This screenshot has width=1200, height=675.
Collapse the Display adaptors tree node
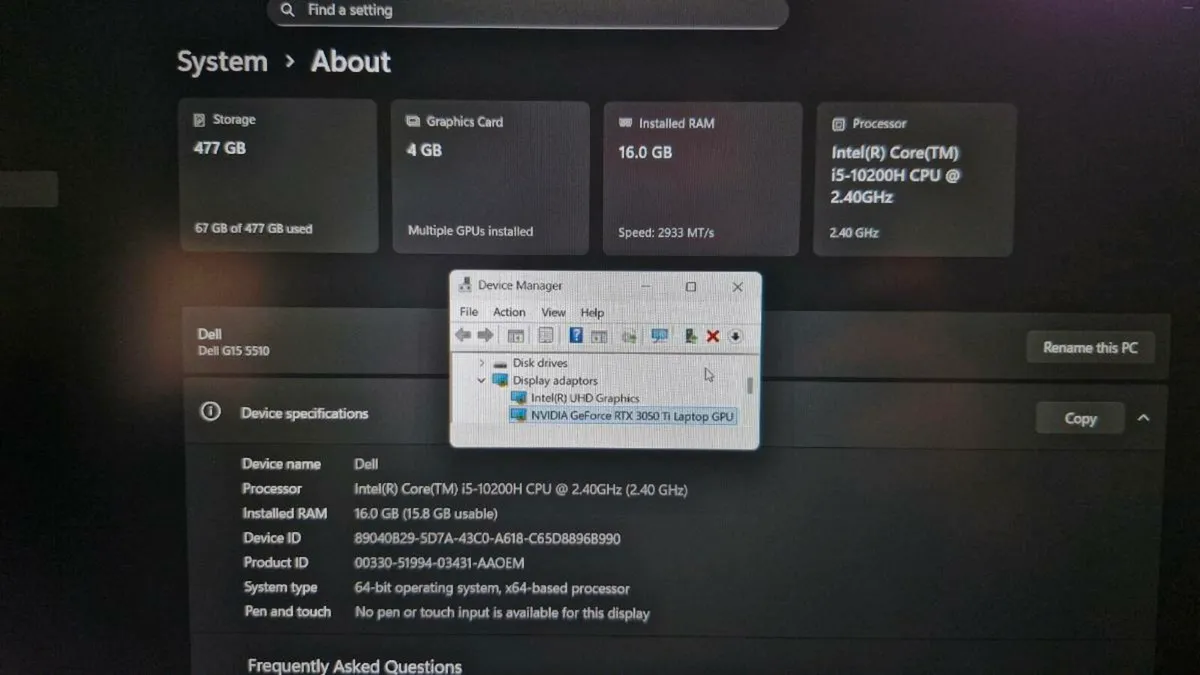(481, 380)
